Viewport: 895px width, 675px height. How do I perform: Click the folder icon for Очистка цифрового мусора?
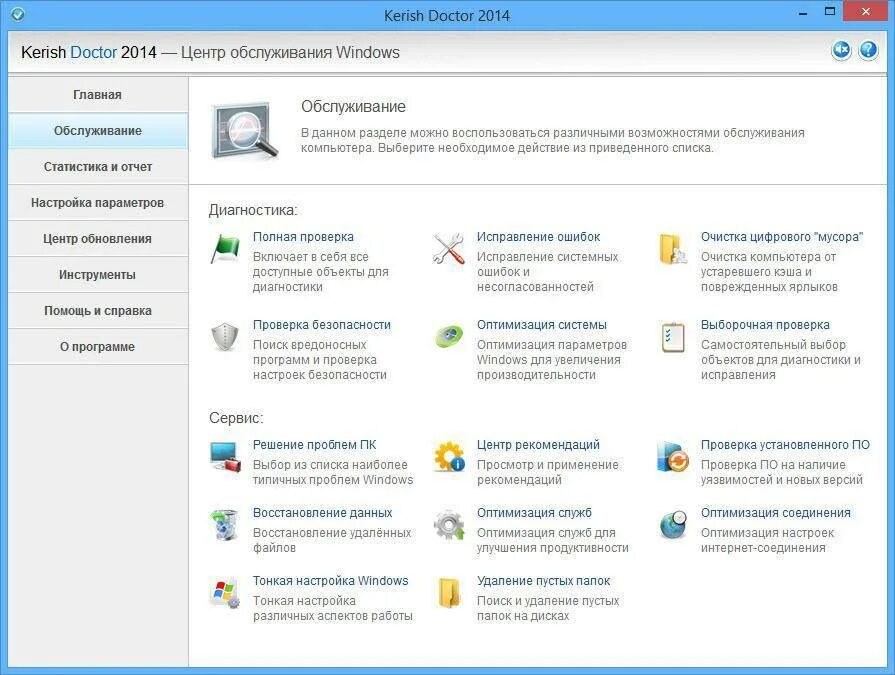(672, 249)
